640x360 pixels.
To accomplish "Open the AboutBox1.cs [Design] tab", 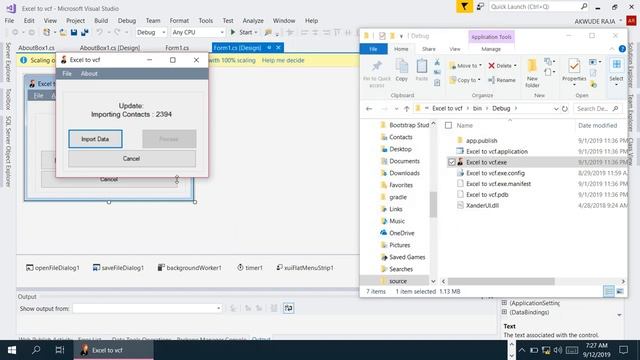I will click(109, 48).
